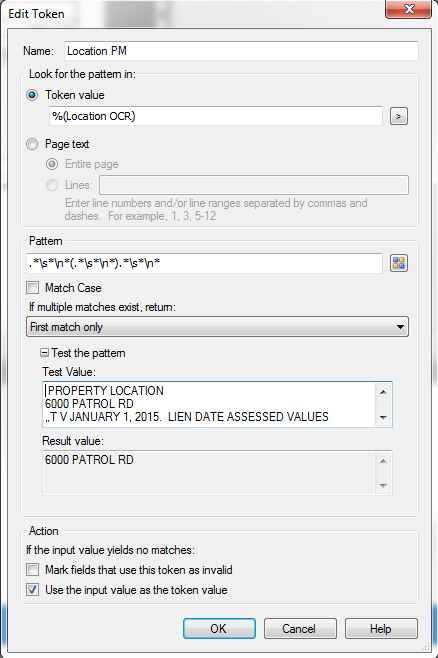Click the Result value scrollbar down arrow
This screenshot has height=658, width=438.
pyautogui.click(x=383, y=486)
